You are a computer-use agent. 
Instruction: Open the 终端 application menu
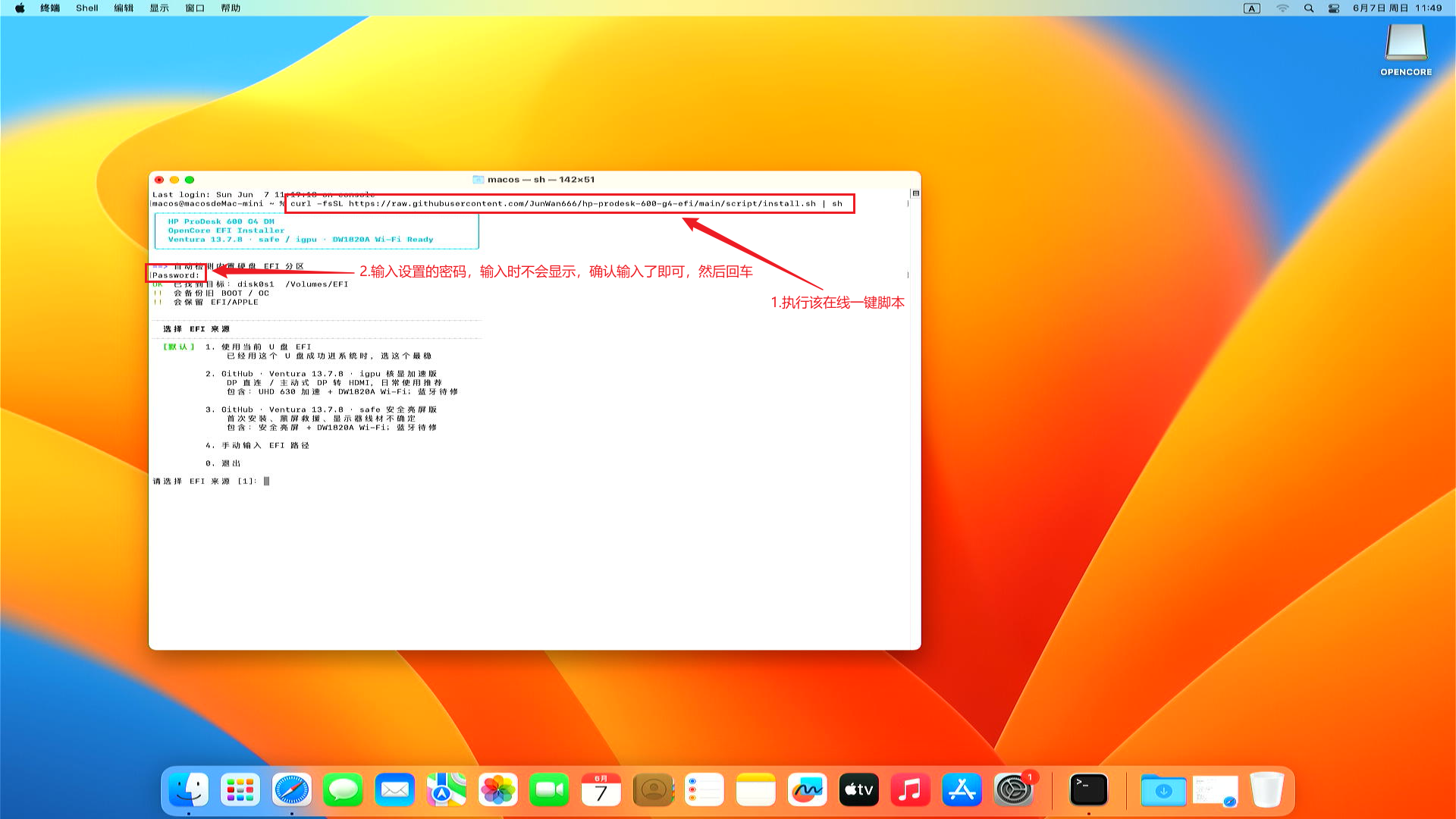[x=50, y=8]
